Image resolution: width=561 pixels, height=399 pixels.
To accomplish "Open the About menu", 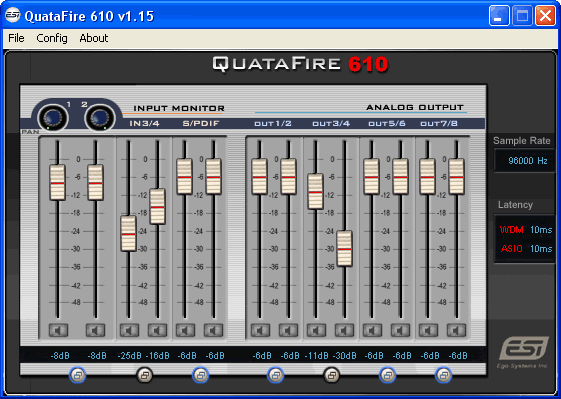I will (x=94, y=38).
